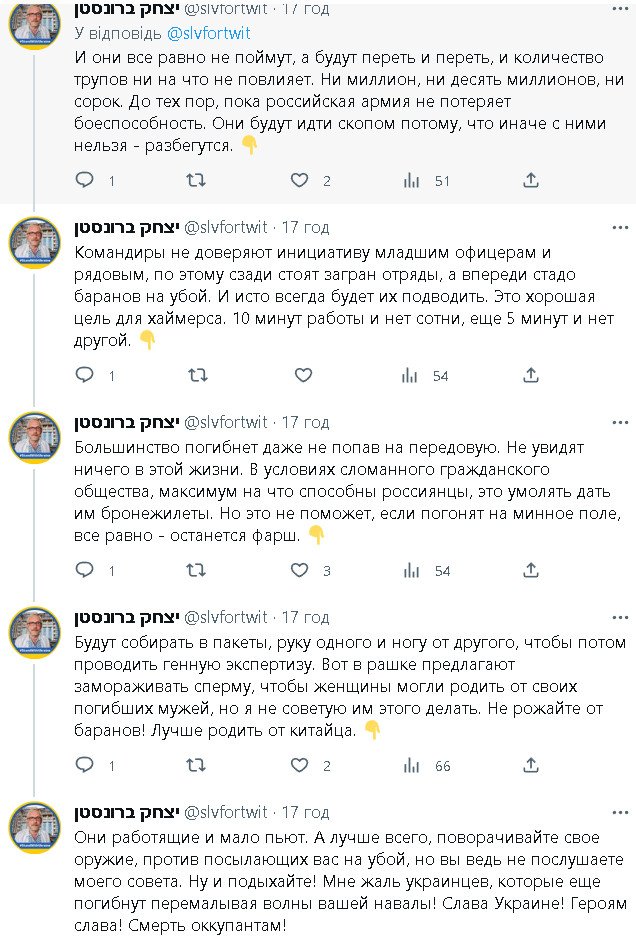View analytics for the бронежилеты tweet
636x948 pixels.
click(x=410, y=571)
